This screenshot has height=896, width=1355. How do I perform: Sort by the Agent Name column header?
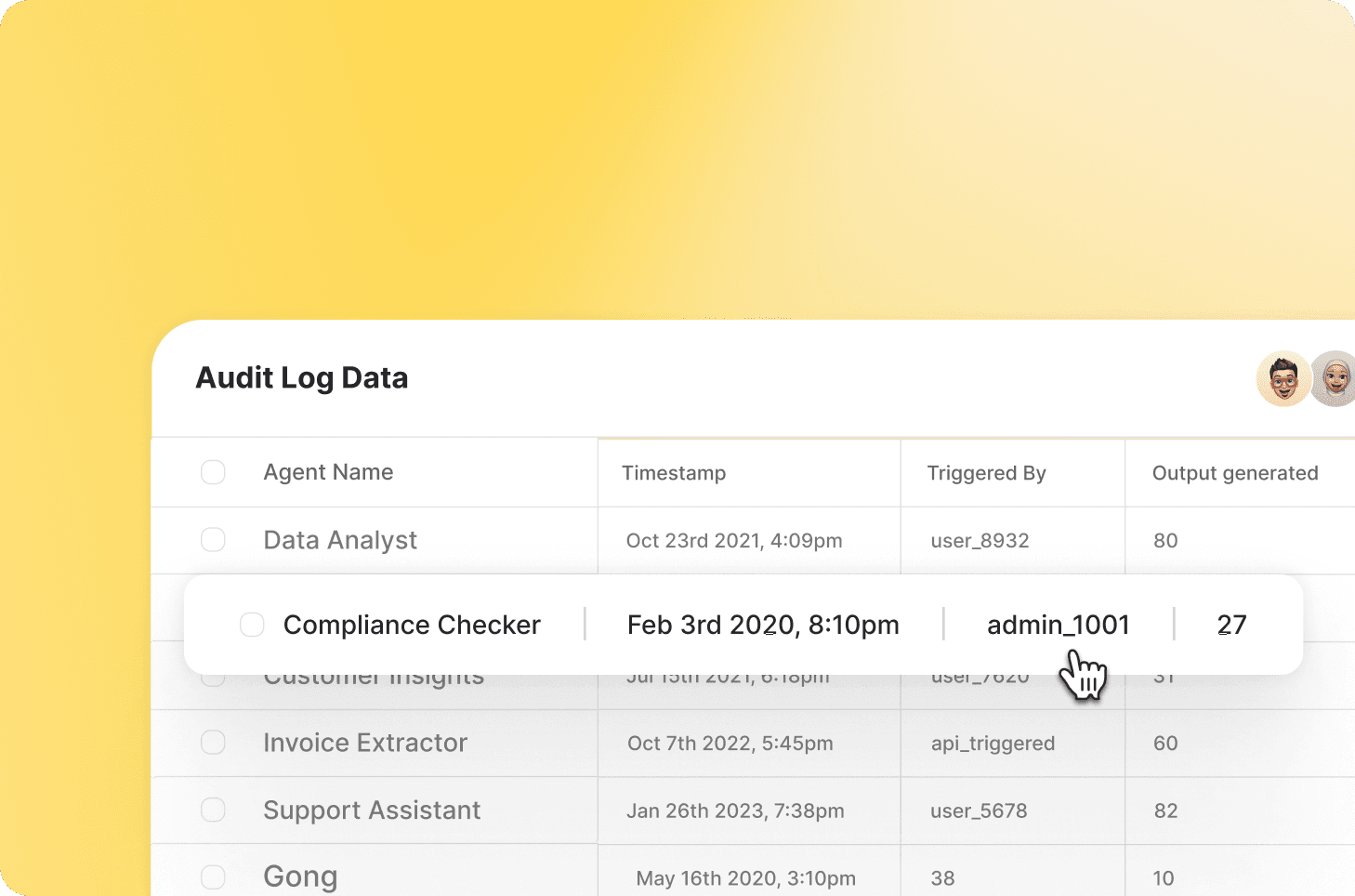point(328,472)
